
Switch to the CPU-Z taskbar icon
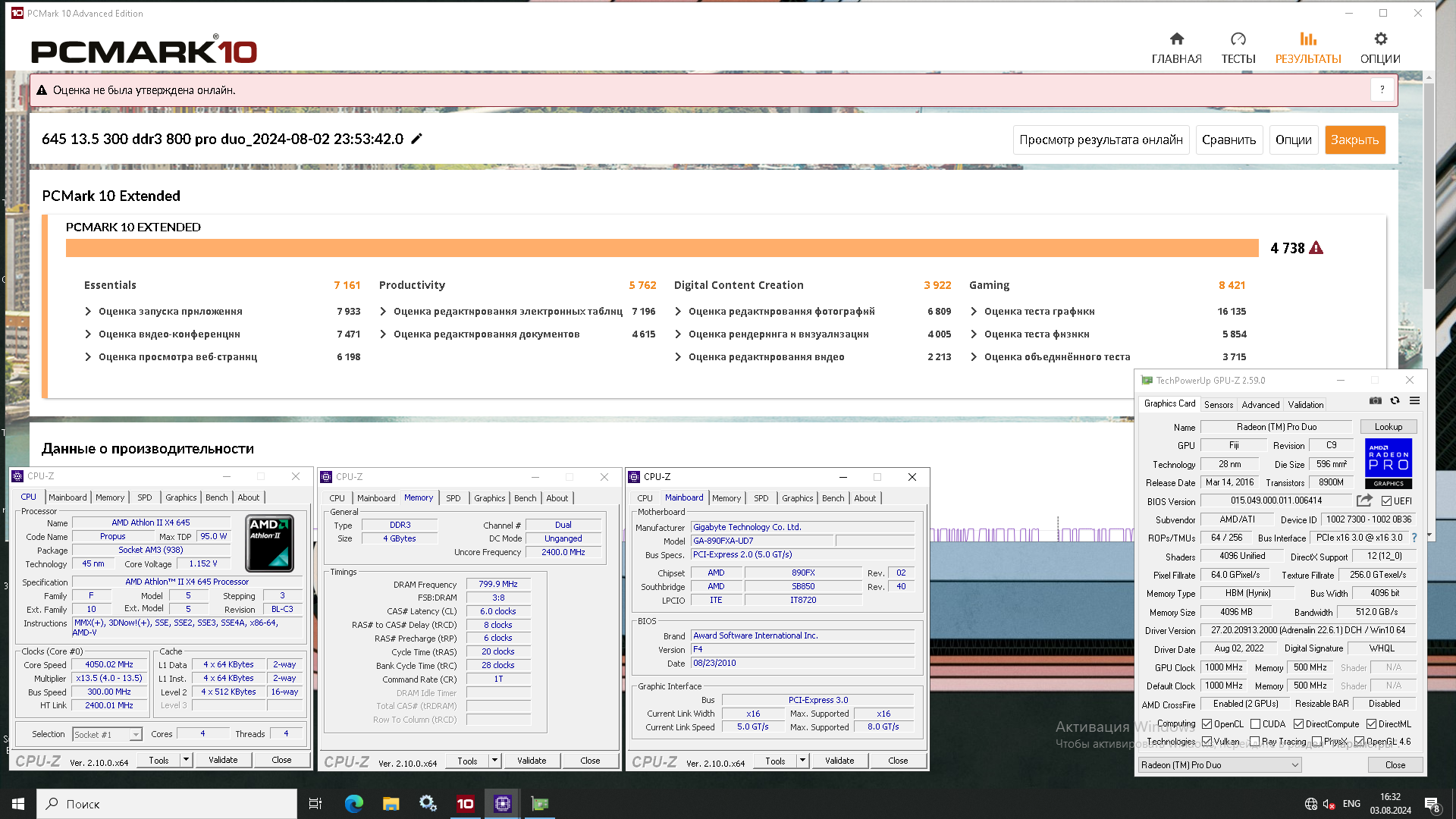[x=502, y=804]
